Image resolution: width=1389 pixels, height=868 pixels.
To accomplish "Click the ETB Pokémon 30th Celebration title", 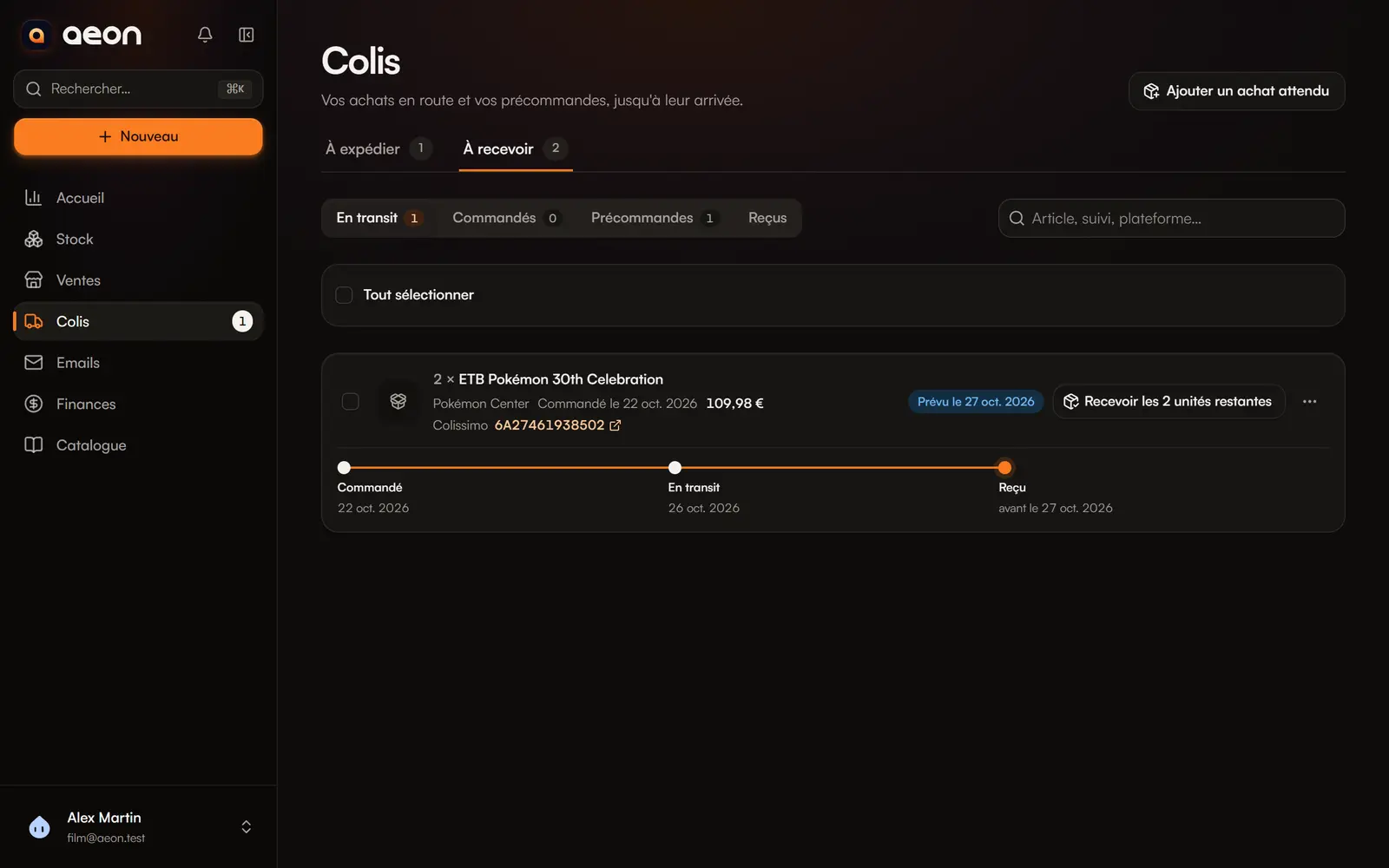I will pyautogui.click(x=561, y=379).
